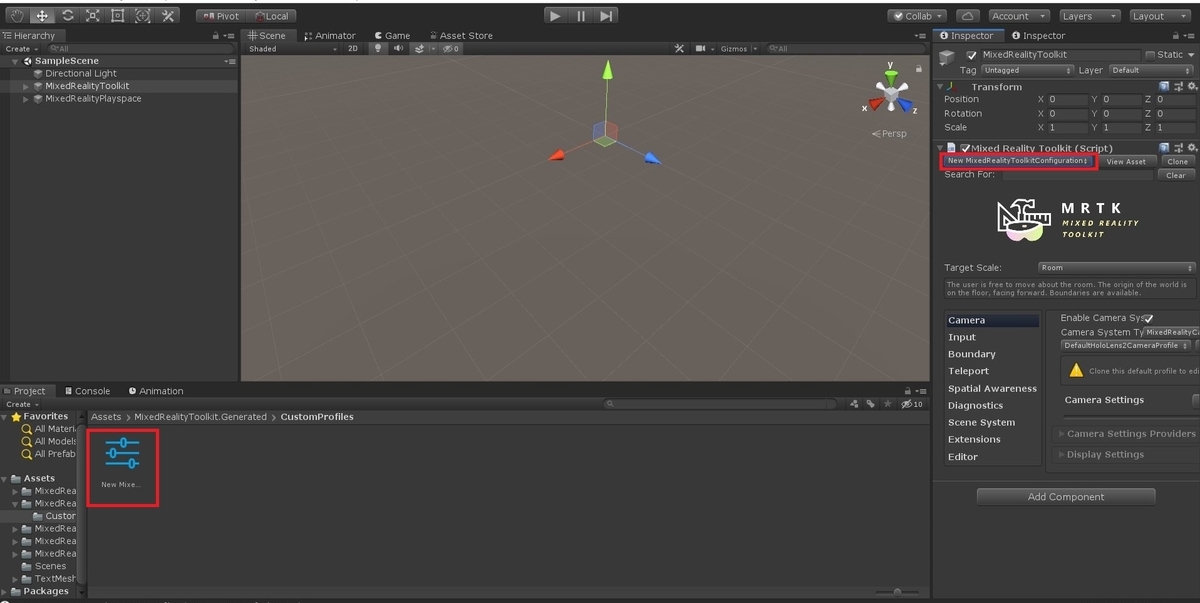The width and height of the screenshot is (1200, 603).
Task: Toggle Local handle rotation
Action: tap(270, 16)
